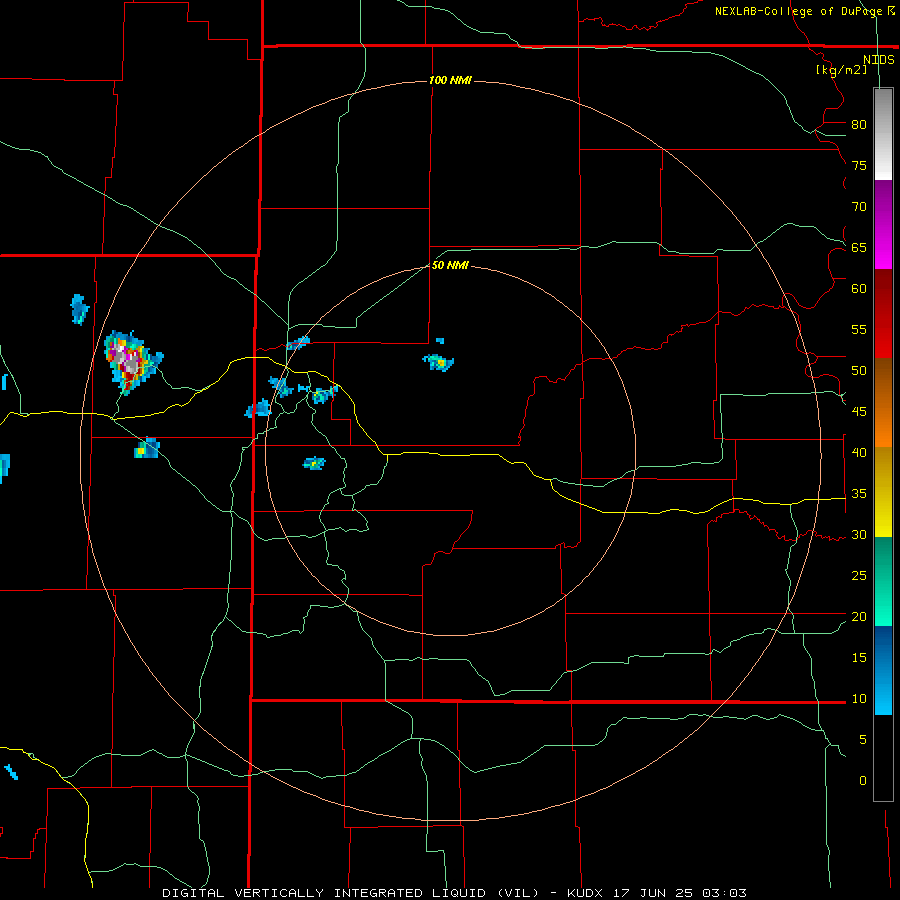This screenshot has height=900, width=900.
Task: Select the magenta-purple segment of color bar
Action: tap(883, 225)
